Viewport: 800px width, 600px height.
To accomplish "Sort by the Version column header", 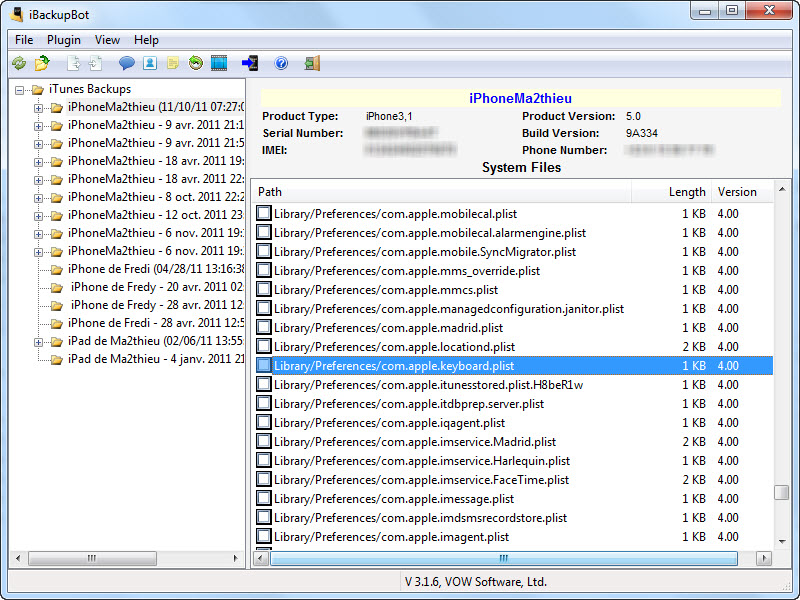I will (742, 192).
